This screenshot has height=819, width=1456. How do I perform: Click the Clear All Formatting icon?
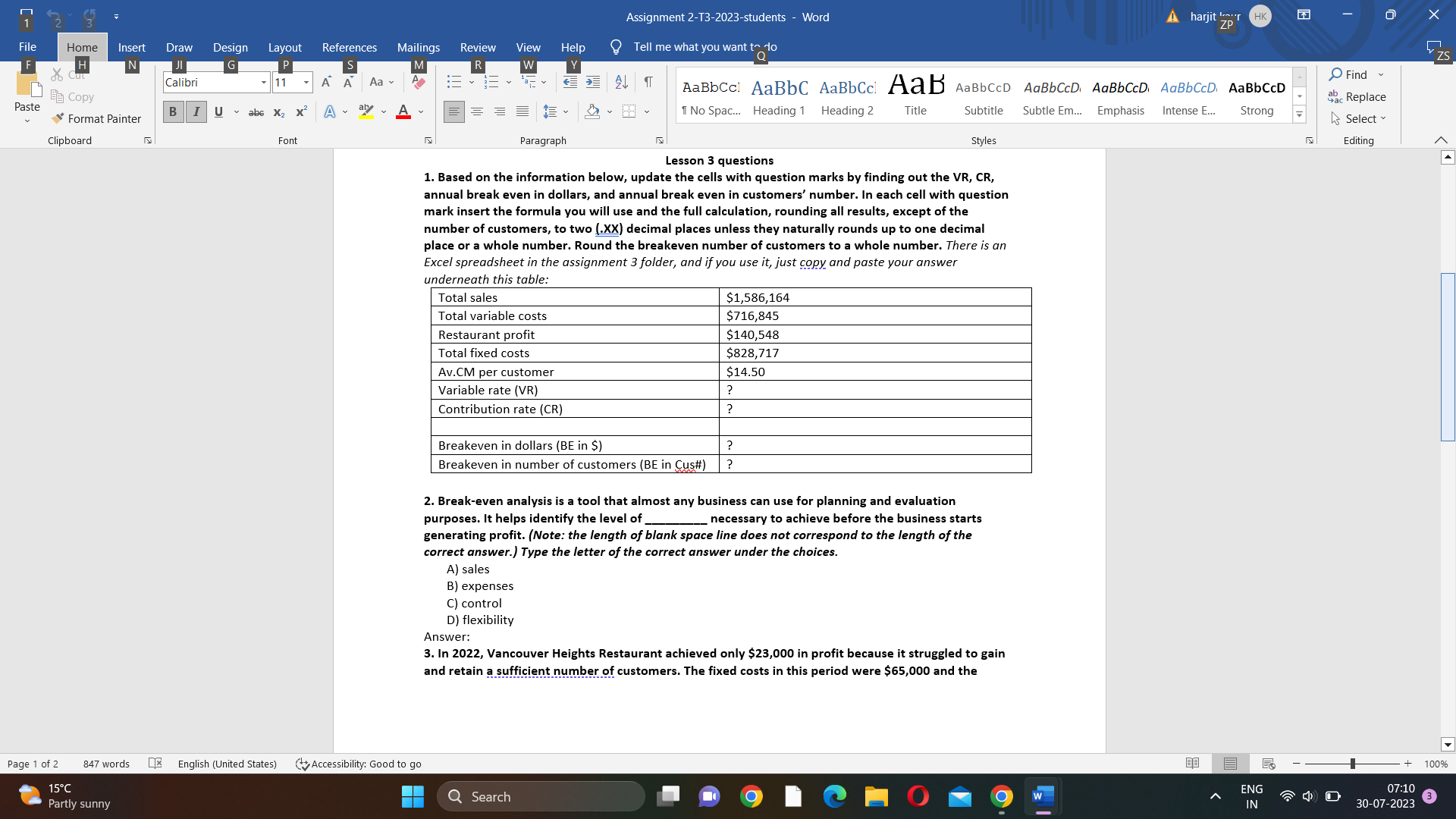419,82
